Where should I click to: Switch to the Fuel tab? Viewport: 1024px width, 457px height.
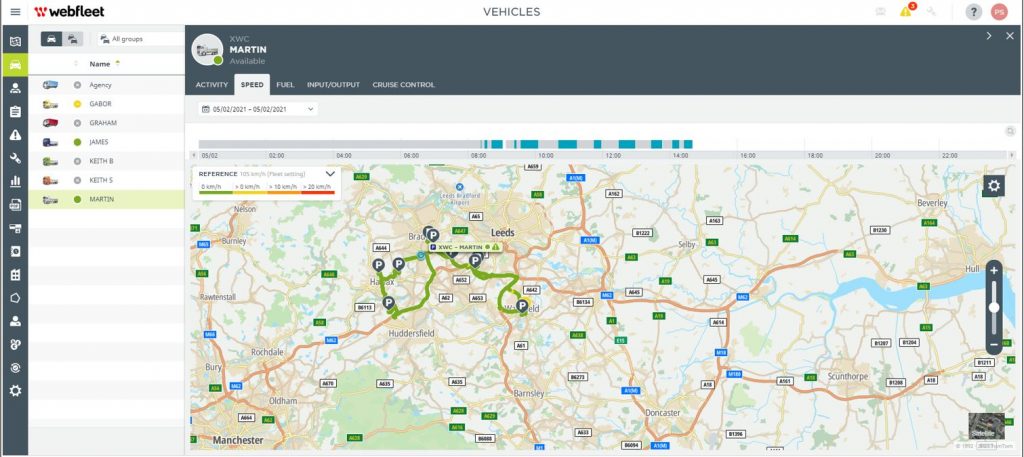pyautogui.click(x=285, y=85)
